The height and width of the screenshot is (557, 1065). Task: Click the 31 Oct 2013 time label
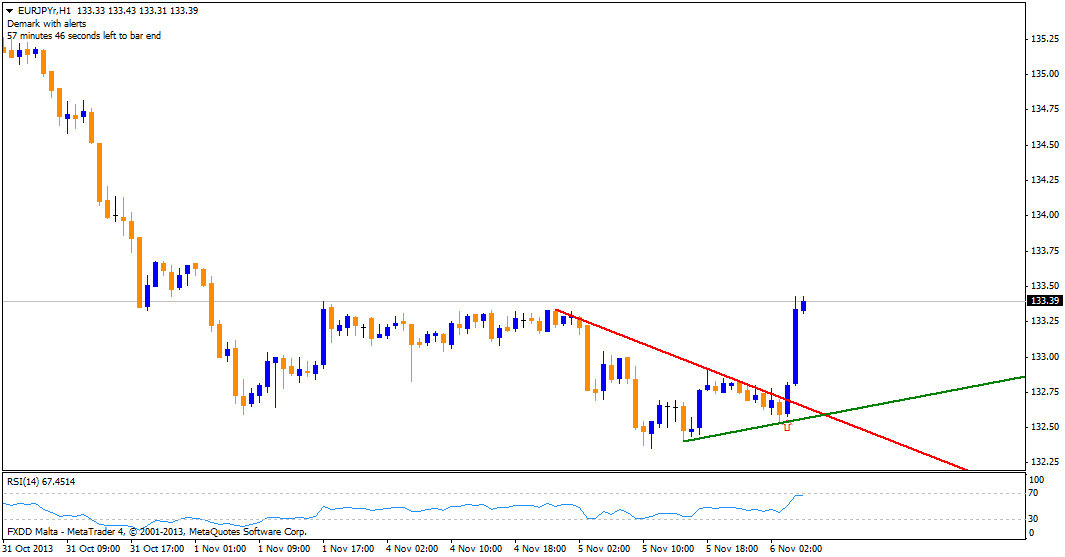(x=28, y=548)
